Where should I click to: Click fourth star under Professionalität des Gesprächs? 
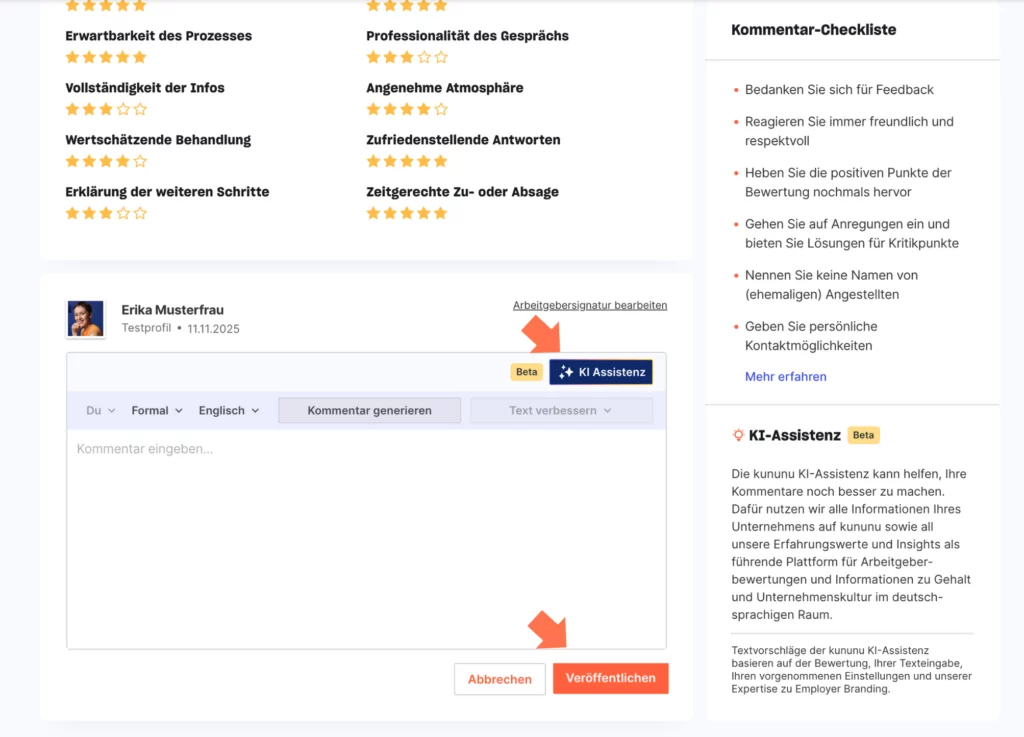pyautogui.click(x=424, y=57)
